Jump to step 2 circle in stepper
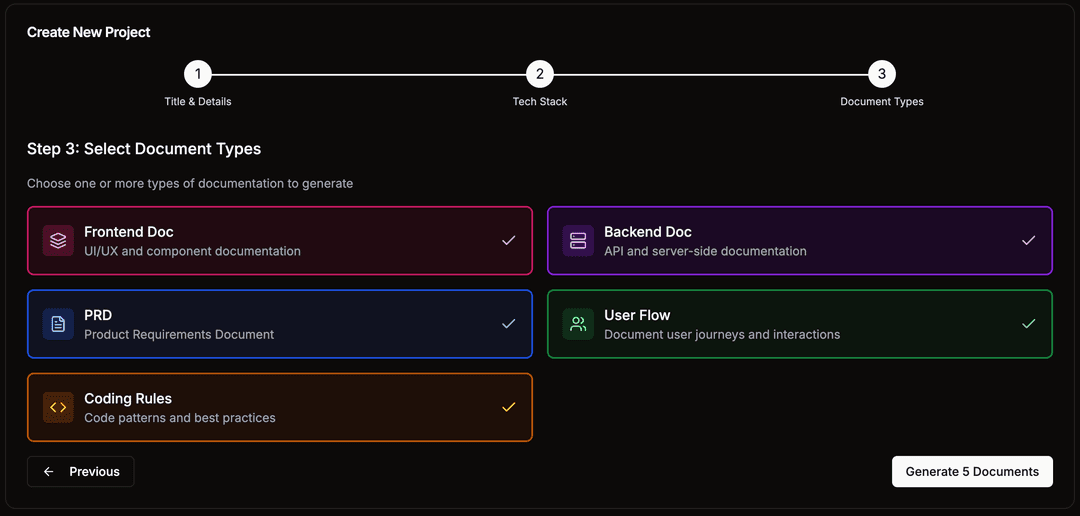Image resolution: width=1080 pixels, height=516 pixels. click(540, 74)
